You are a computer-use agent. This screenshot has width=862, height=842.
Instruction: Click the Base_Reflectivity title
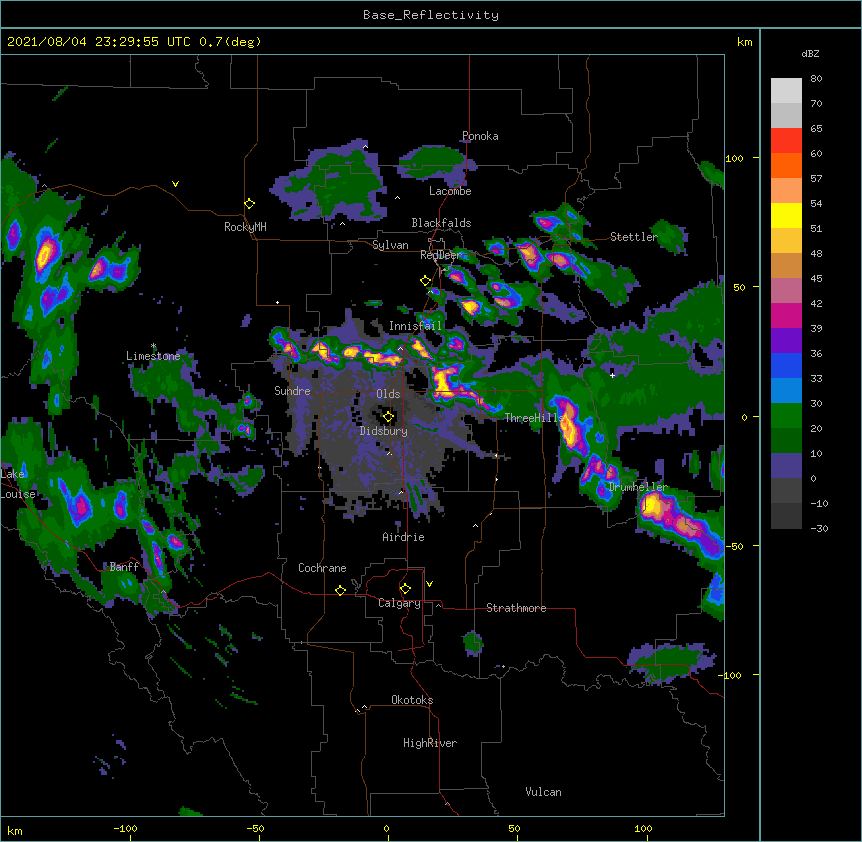click(431, 15)
